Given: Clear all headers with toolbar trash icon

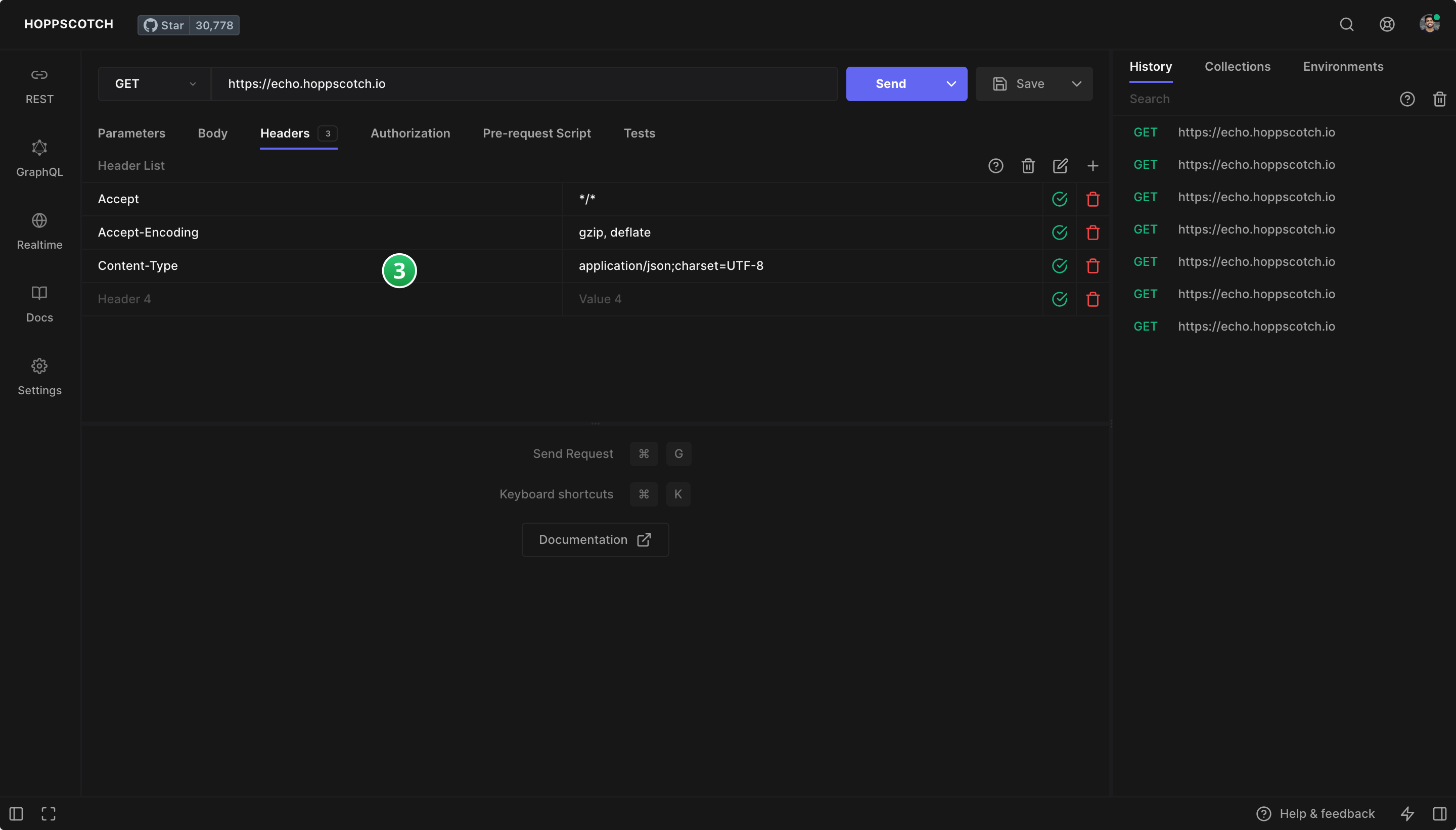Looking at the screenshot, I should [1027, 166].
